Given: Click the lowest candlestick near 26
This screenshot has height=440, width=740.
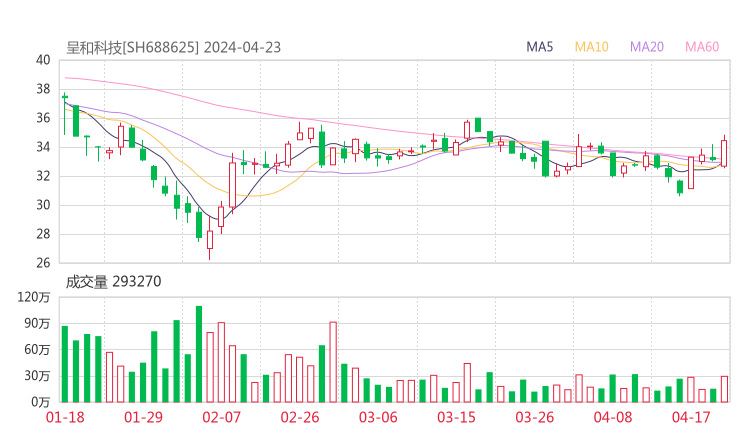Looking at the screenshot, I should pyautogui.click(x=210, y=239).
